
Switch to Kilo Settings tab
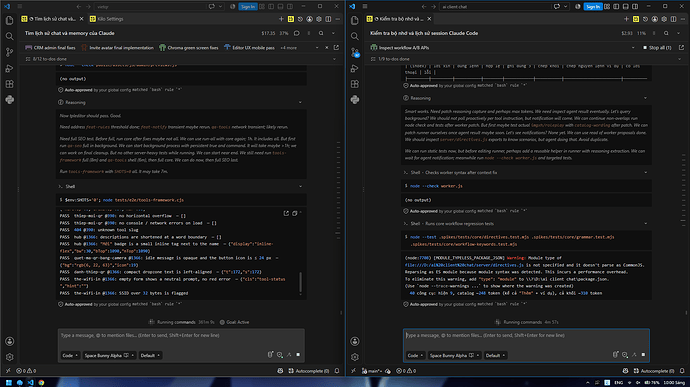click(x=106, y=19)
